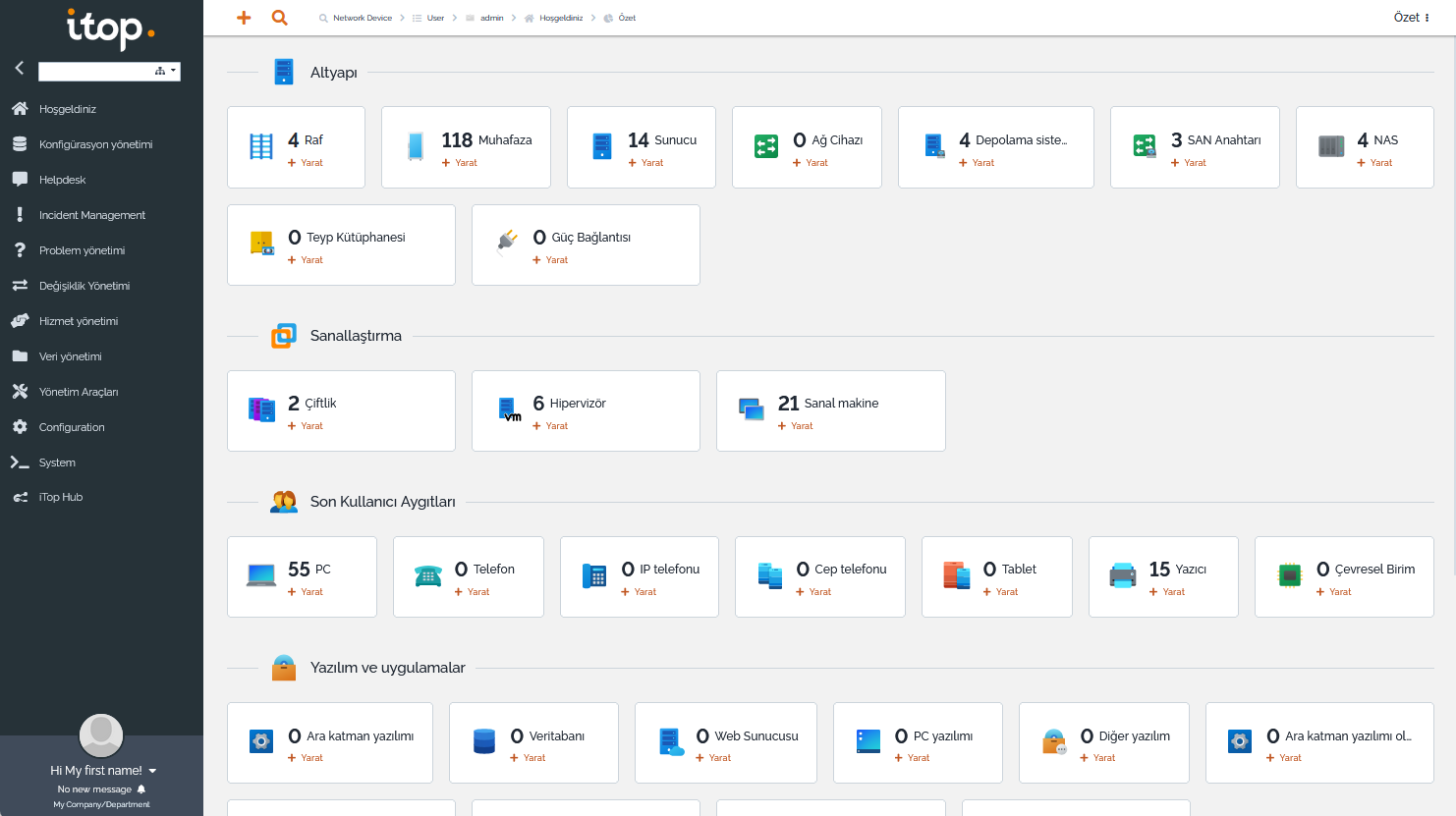The image size is (1456, 816).
Task: Click the Sunucu server icon
Action: (x=602, y=146)
